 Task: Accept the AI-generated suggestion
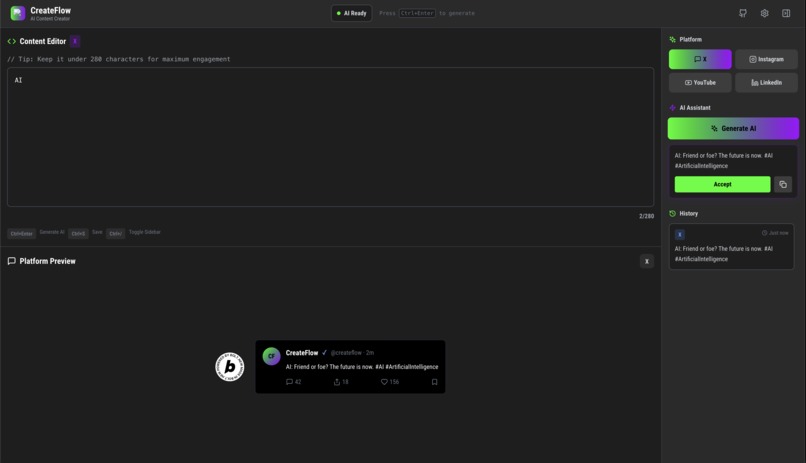coord(722,184)
